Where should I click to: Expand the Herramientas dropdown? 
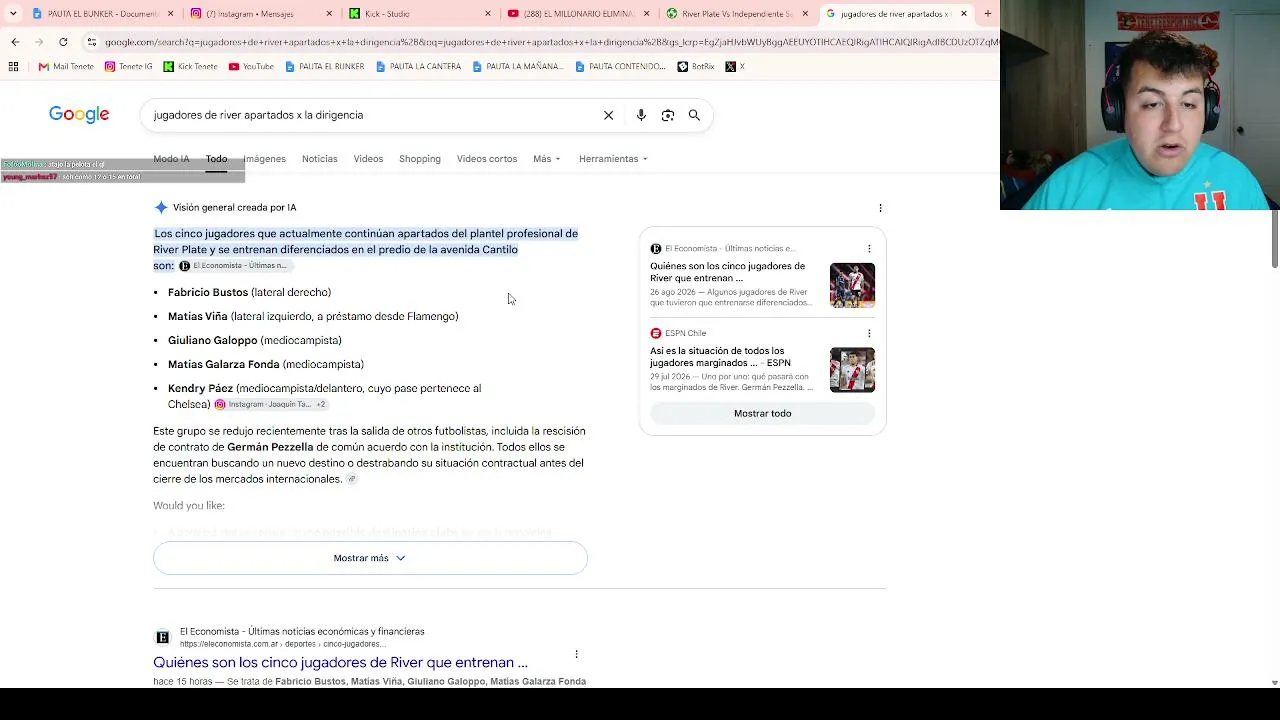click(x=613, y=159)
